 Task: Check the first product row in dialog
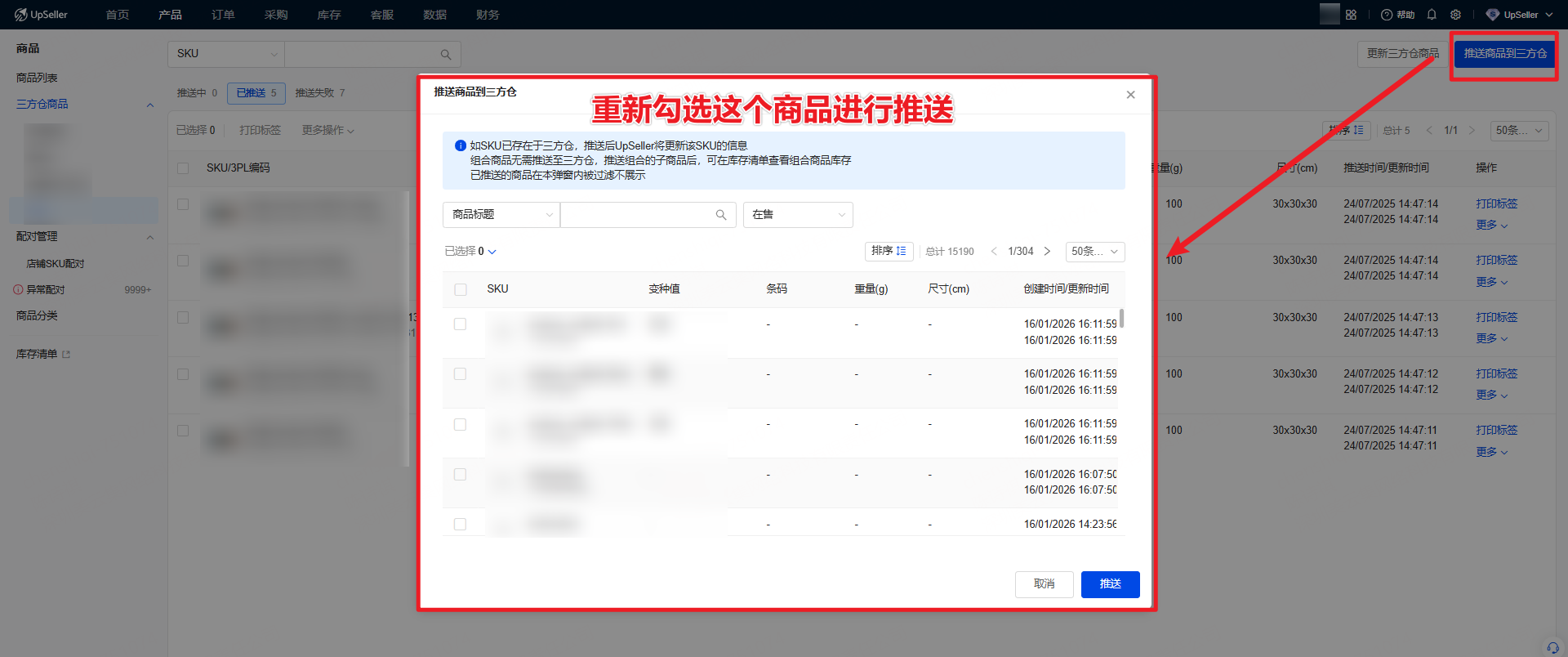pos(461,324)
